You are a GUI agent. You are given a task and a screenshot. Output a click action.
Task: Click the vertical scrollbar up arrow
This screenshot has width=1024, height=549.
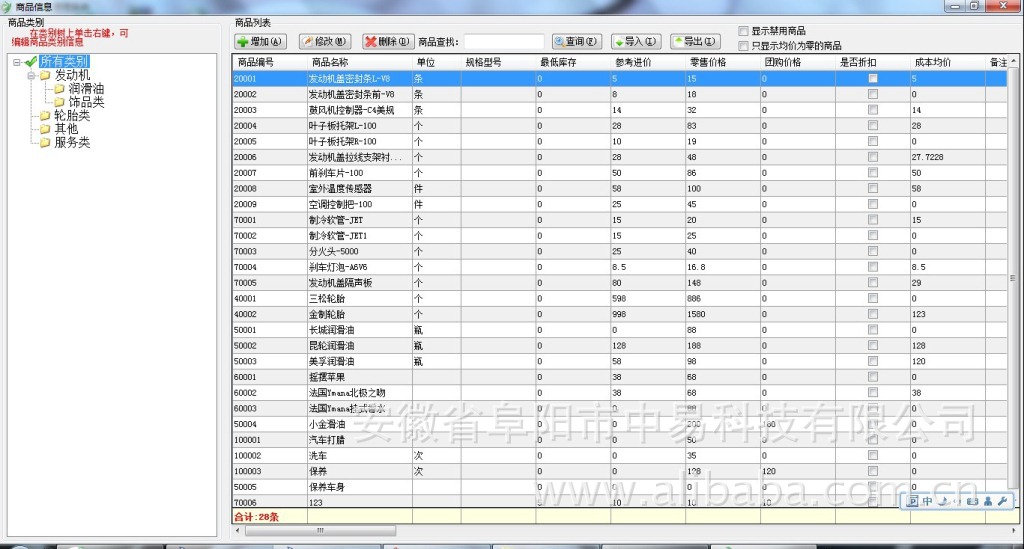pos(1013,61)
